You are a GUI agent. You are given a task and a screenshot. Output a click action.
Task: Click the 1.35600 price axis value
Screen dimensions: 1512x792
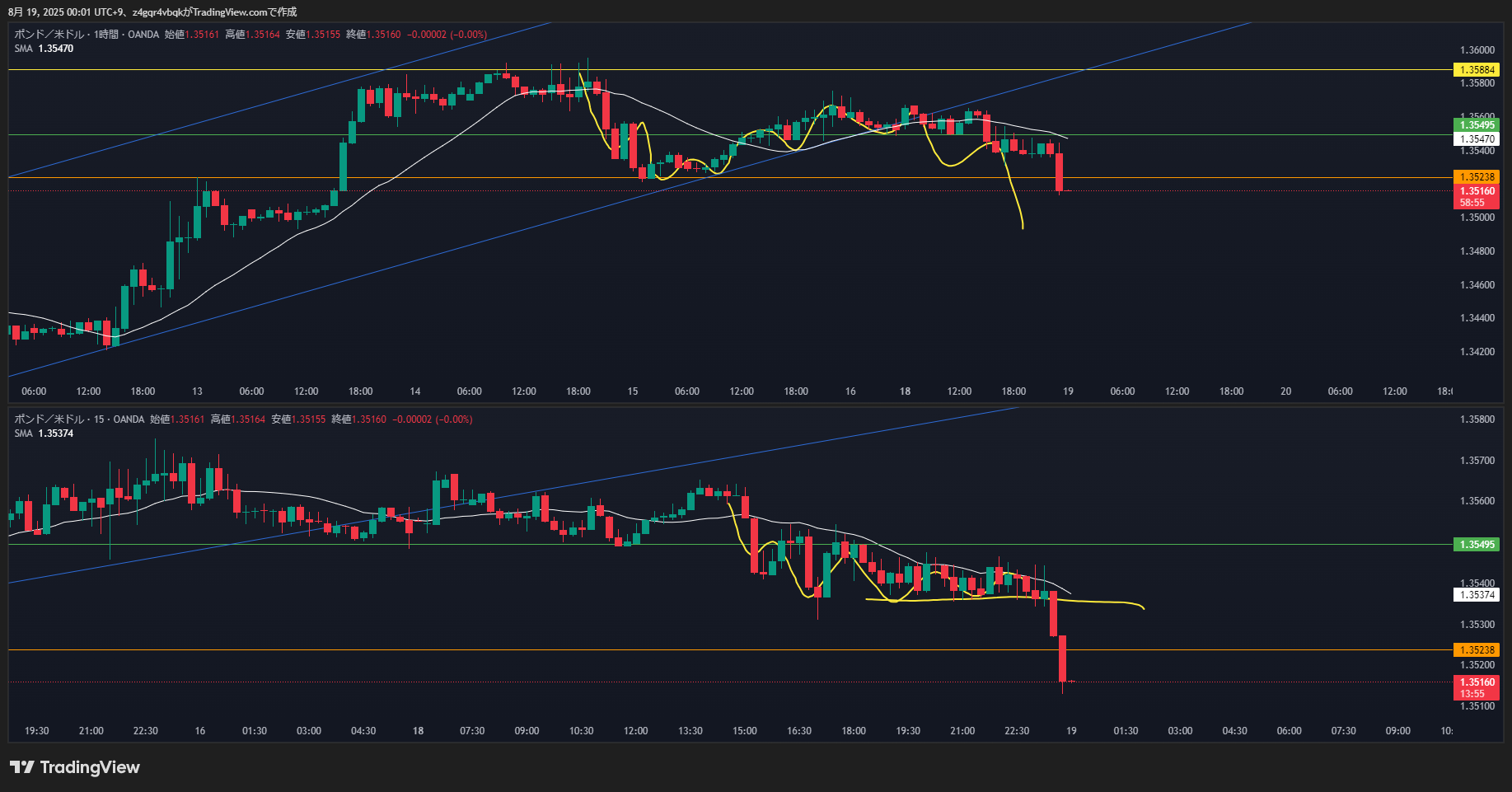point(1477,501)
